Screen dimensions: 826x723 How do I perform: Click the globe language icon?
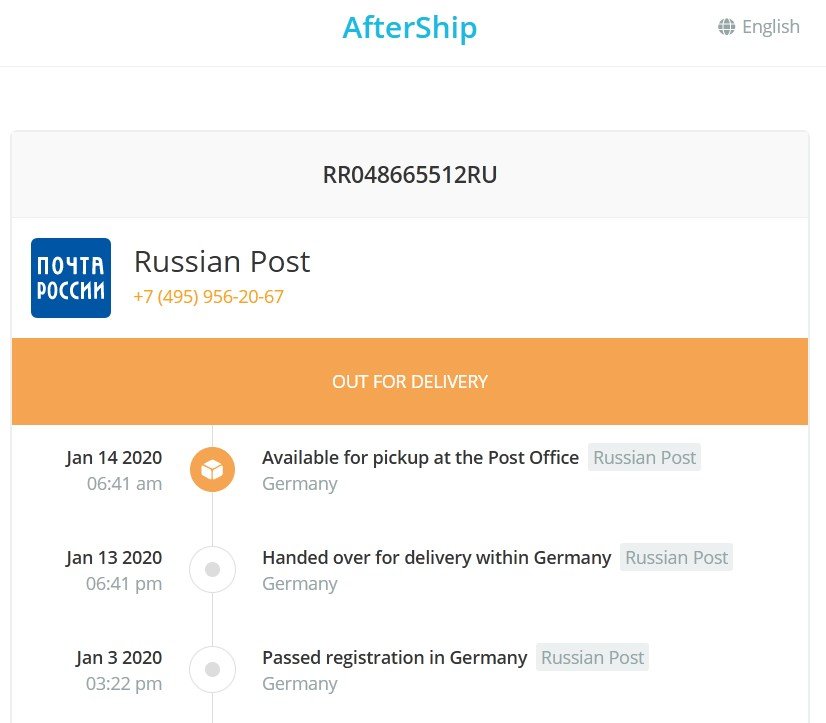coord(727,27)
